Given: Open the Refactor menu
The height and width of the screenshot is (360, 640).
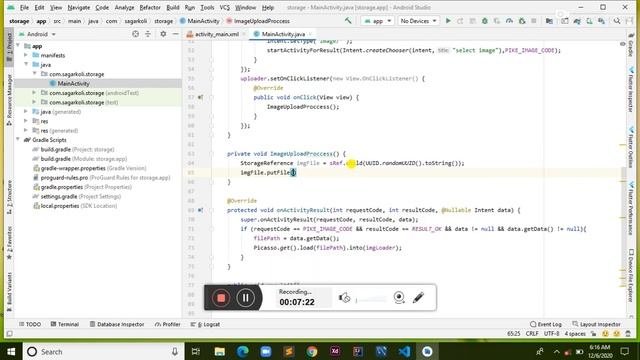Looking at the screenshot, I should (150, 7).
